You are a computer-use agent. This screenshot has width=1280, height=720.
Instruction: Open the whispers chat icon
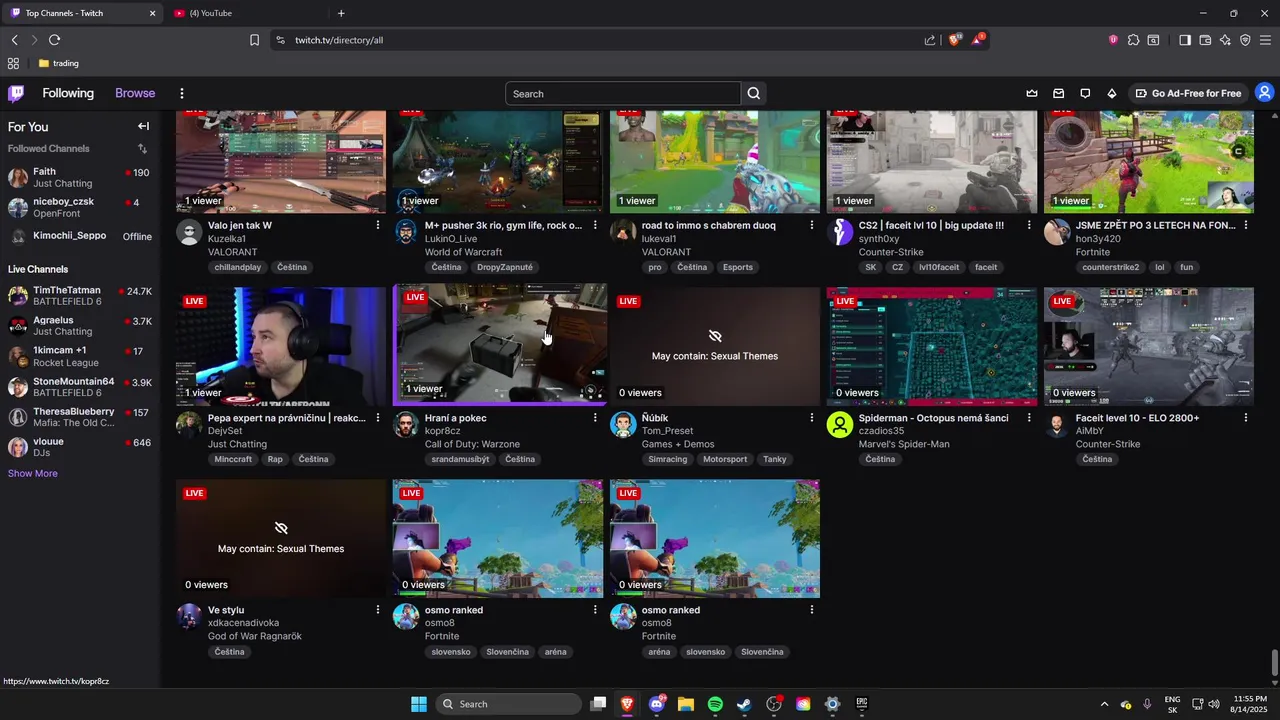pyautogui.click(x=1085, y=93)
